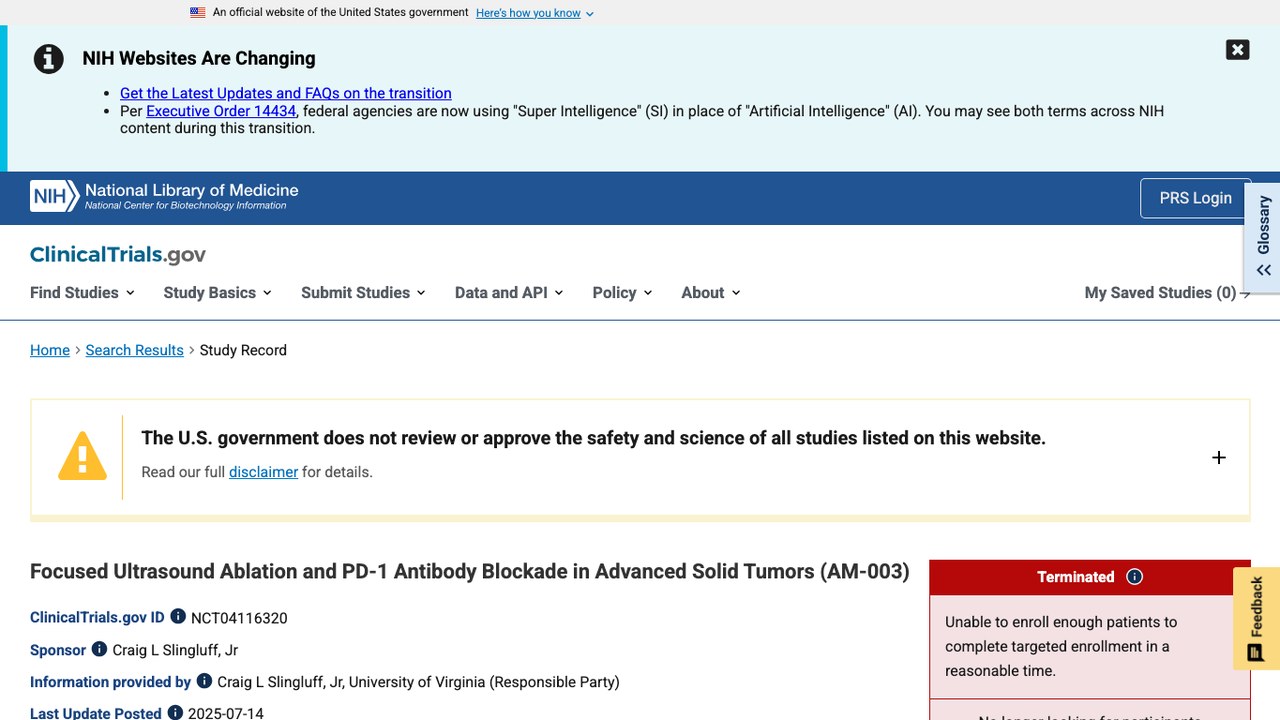Click the info icon next to Terminated status
Screen dimensions: 1280x720
click(1134, 577)
